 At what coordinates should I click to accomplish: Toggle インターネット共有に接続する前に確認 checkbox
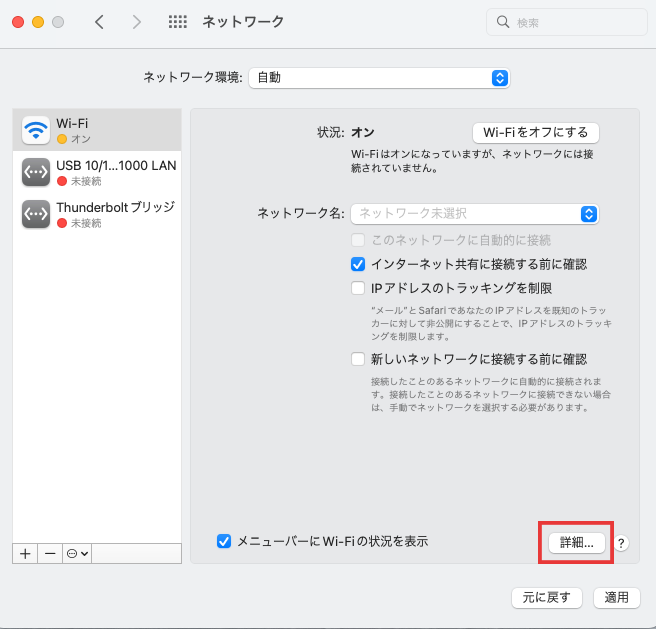pos(358,264)
